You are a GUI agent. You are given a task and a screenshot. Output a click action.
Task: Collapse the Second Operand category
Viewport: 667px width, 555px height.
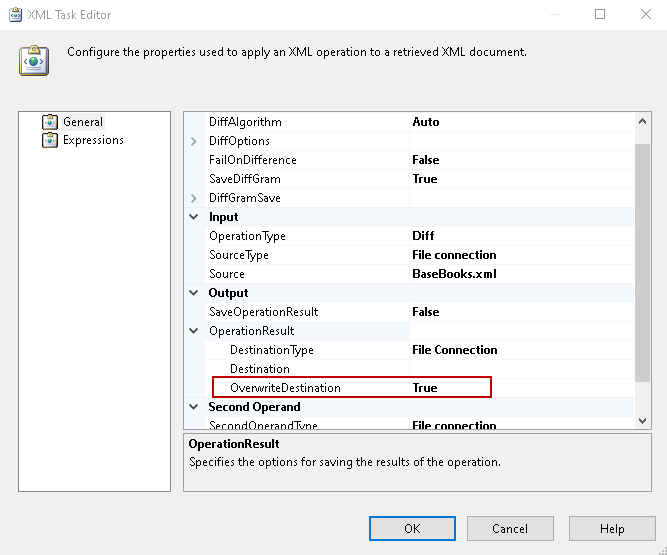tap(194, 407)
